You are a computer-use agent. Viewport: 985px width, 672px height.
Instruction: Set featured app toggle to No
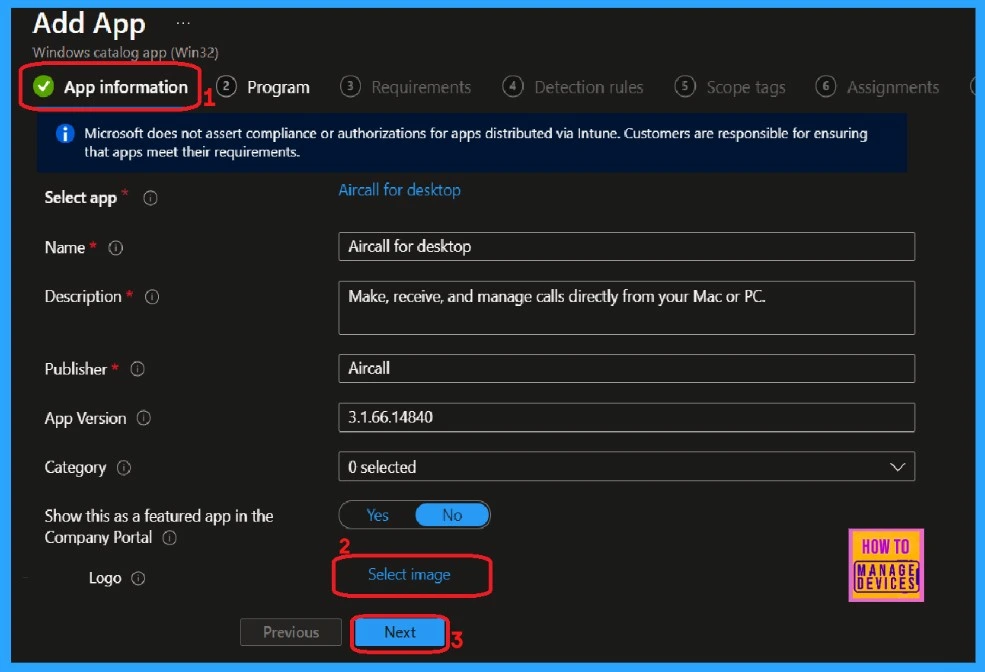[452, 515]
